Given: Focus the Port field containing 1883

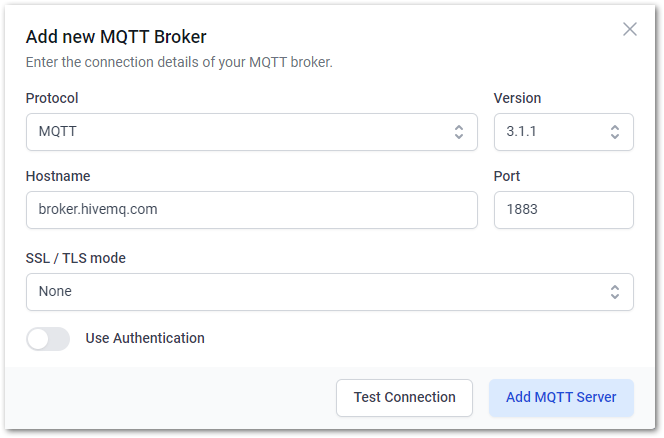Looking at the screenshot, I should (x=564, y=210).
